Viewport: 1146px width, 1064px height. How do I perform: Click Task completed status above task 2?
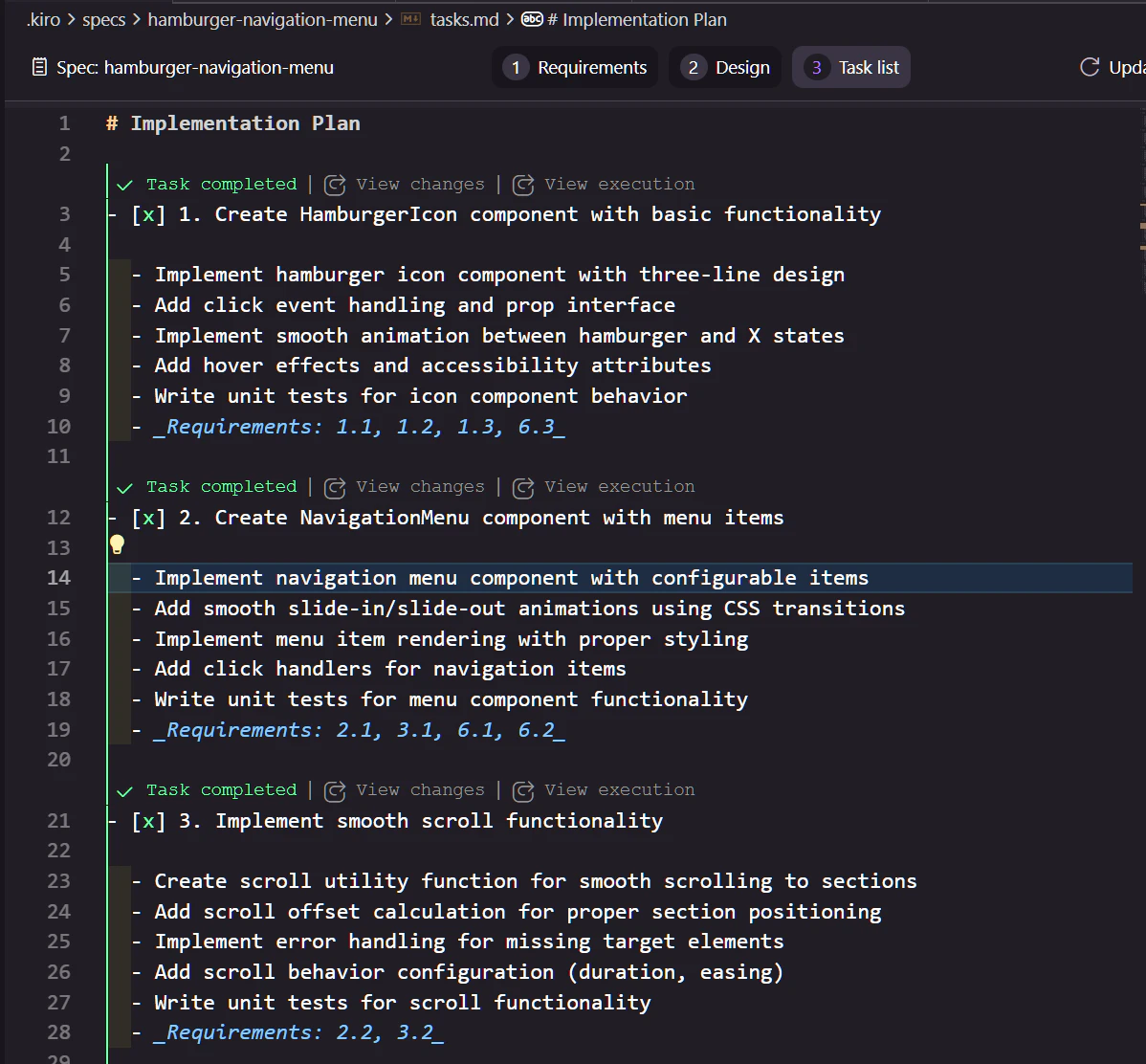(222, 487)
